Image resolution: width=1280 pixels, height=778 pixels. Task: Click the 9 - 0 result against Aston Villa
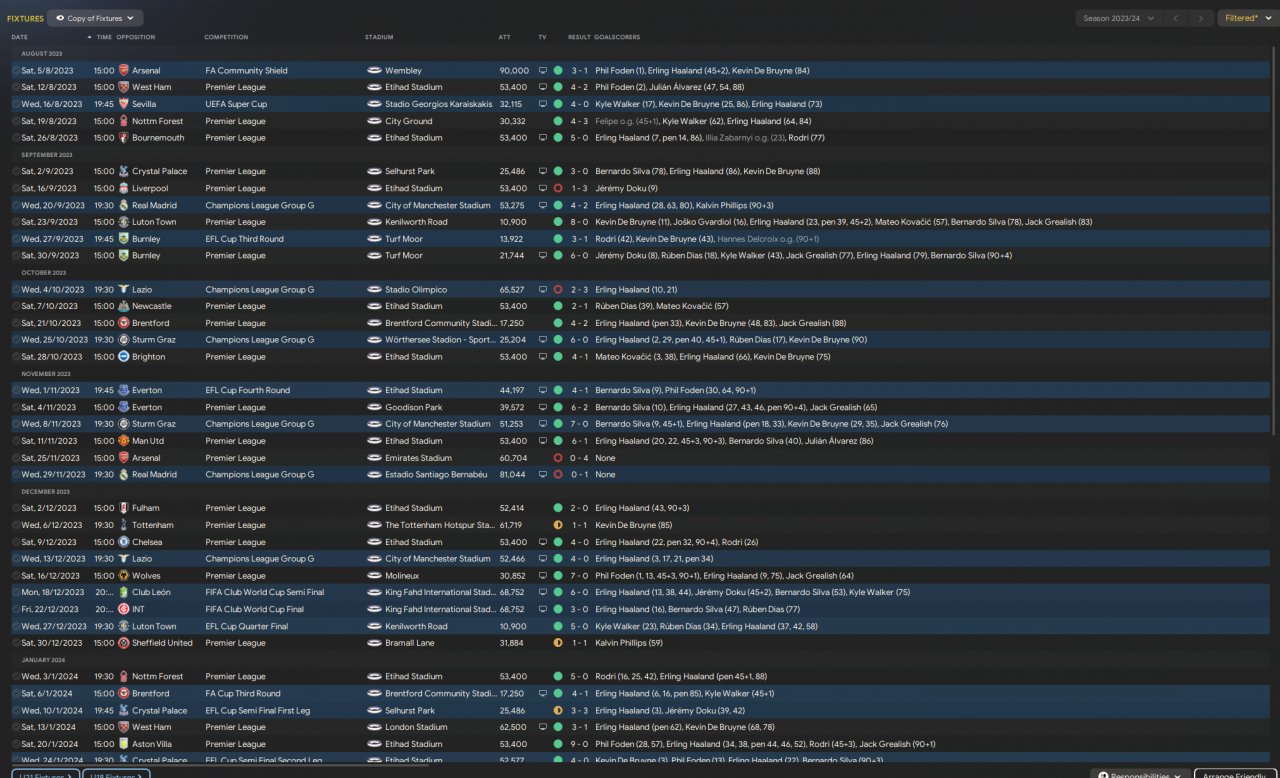(x=580, y=744)
